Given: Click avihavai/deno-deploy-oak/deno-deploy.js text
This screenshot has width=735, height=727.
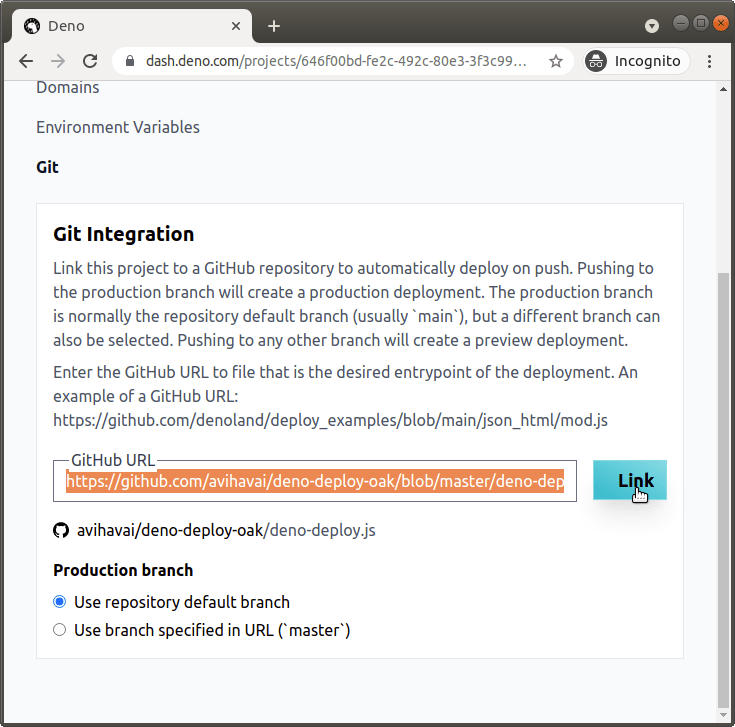Looking at the screenshot, I should 226,530.
